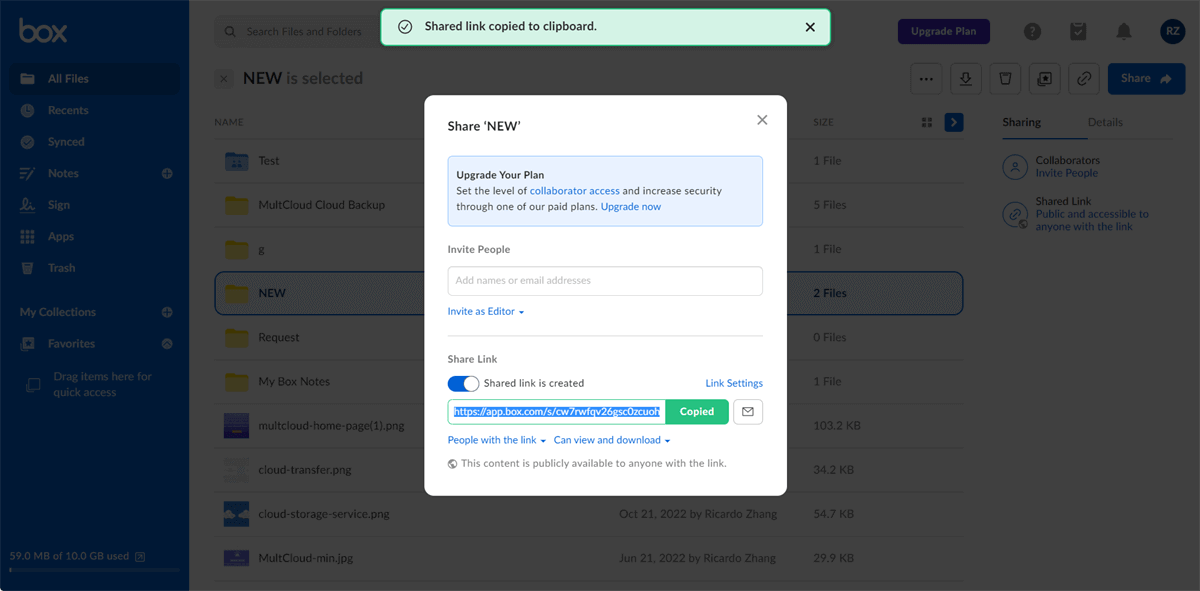This screenshot has width=1200, height=591.
Task: Add NEW to a collection via star icon
Action: (x=1044, y=78)
